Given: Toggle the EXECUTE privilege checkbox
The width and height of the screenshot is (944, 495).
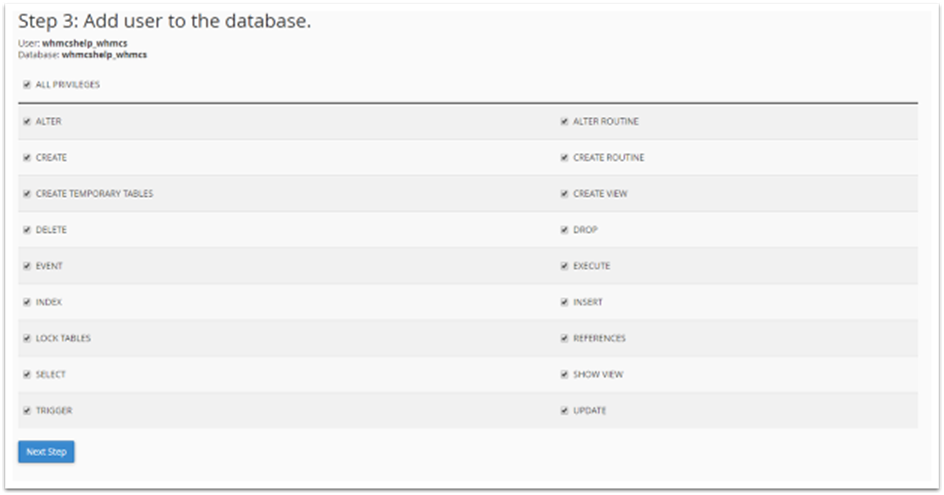Looking at the screenshot, I should 564,266.
